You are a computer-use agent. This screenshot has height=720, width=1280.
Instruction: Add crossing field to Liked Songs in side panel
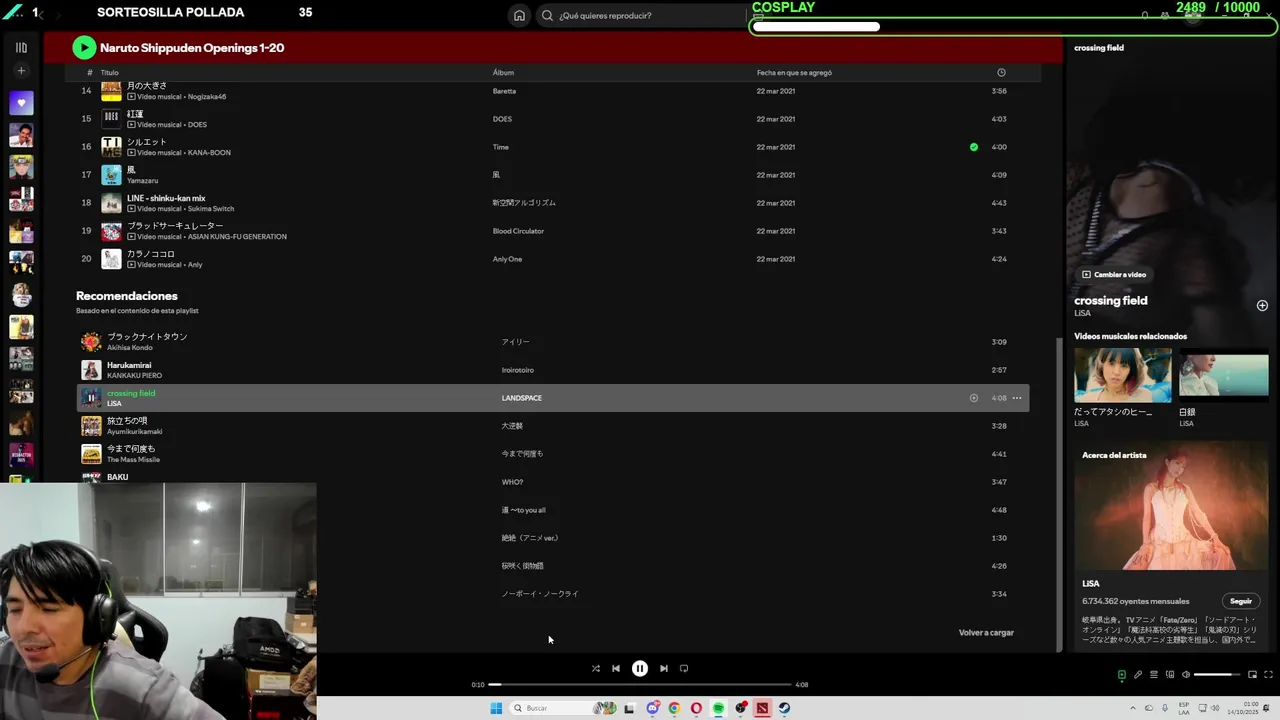pos(1262,305)
